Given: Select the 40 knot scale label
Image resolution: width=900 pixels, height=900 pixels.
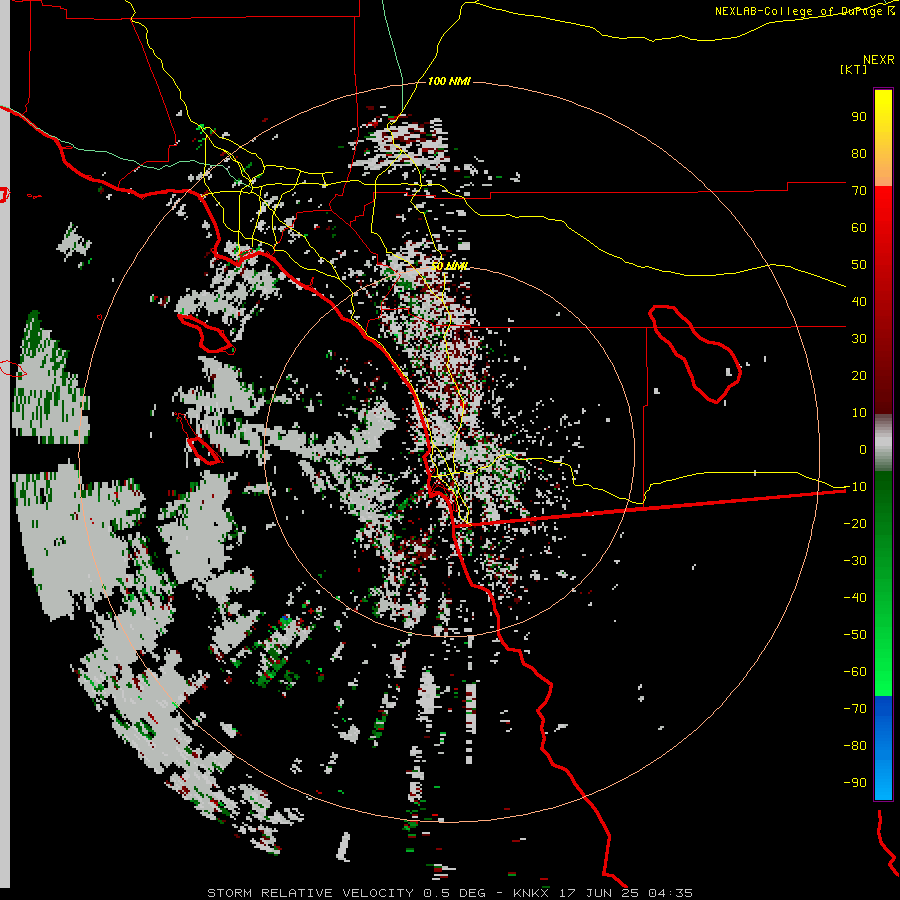Looking at the screenshot, I should [859, 301].
